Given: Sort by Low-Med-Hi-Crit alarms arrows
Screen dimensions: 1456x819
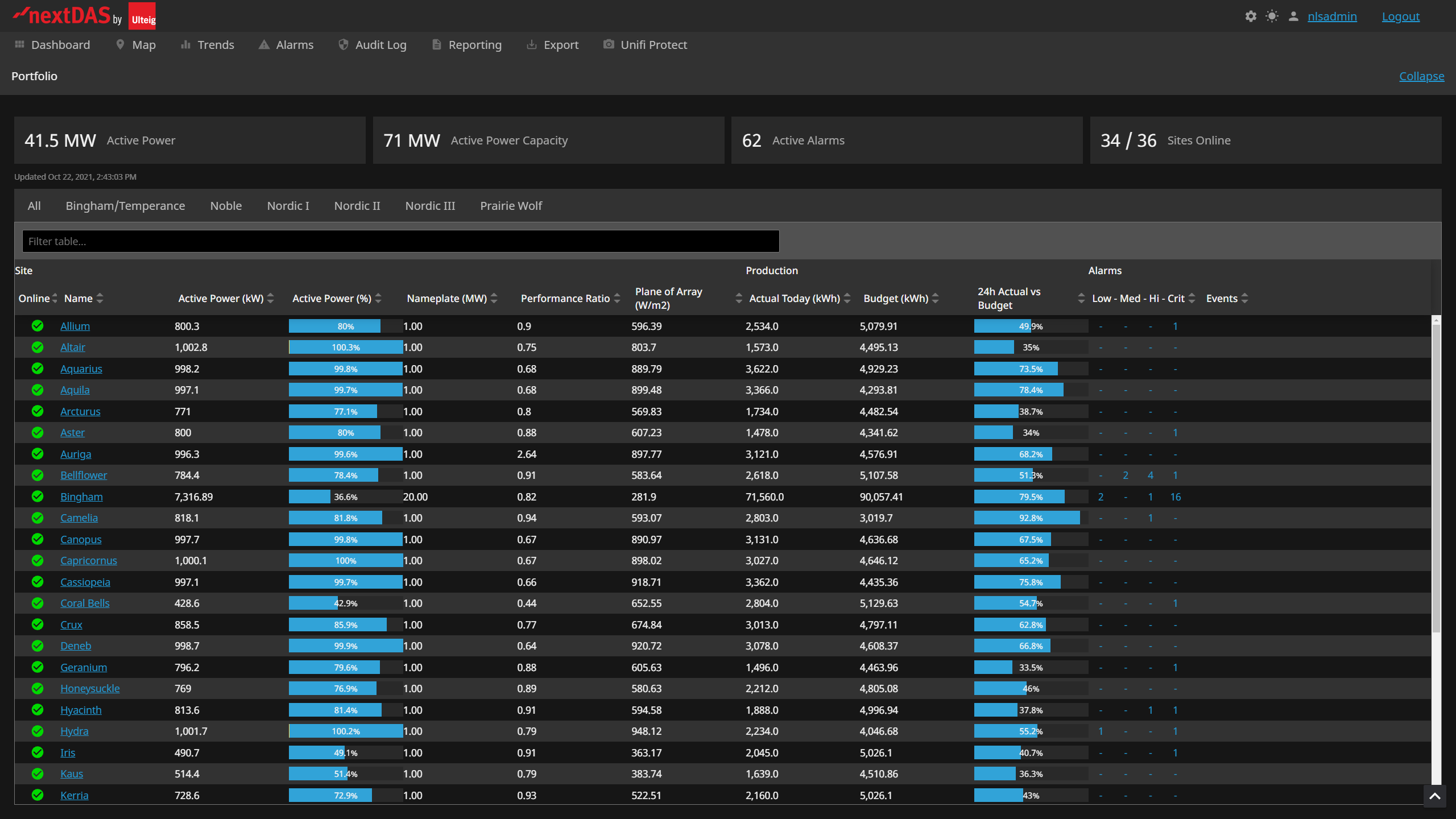Looking at the screenshot, I should tap(1192, 298).
